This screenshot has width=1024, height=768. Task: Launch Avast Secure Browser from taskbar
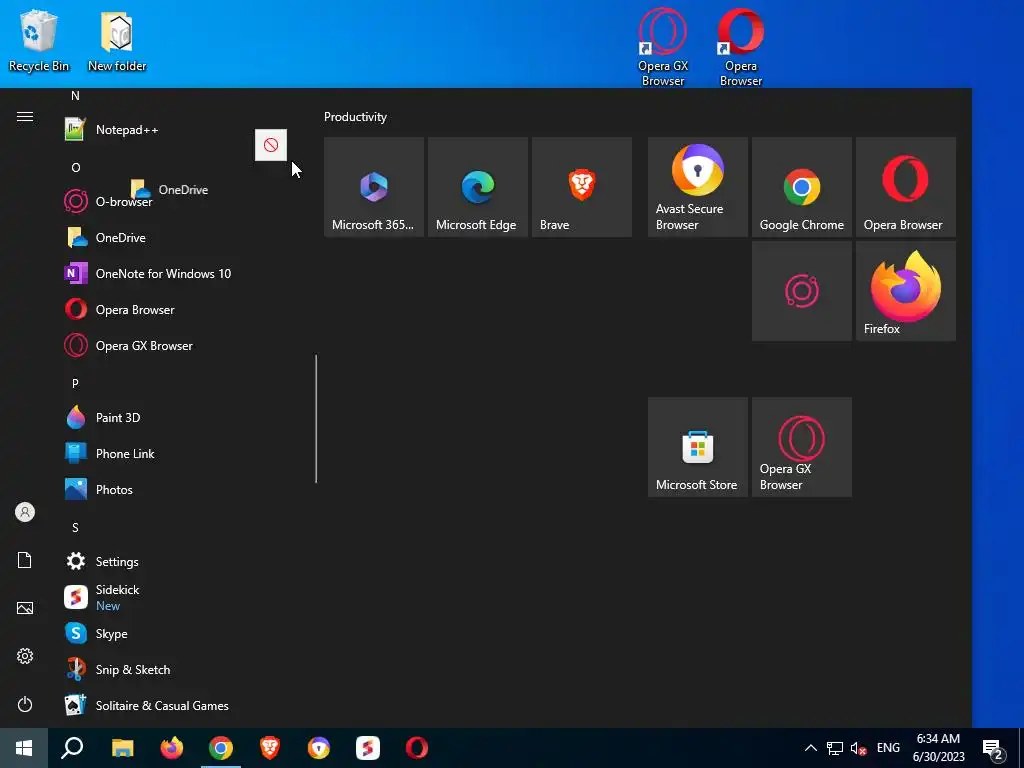pyautogui.click(x=319, y=748)
